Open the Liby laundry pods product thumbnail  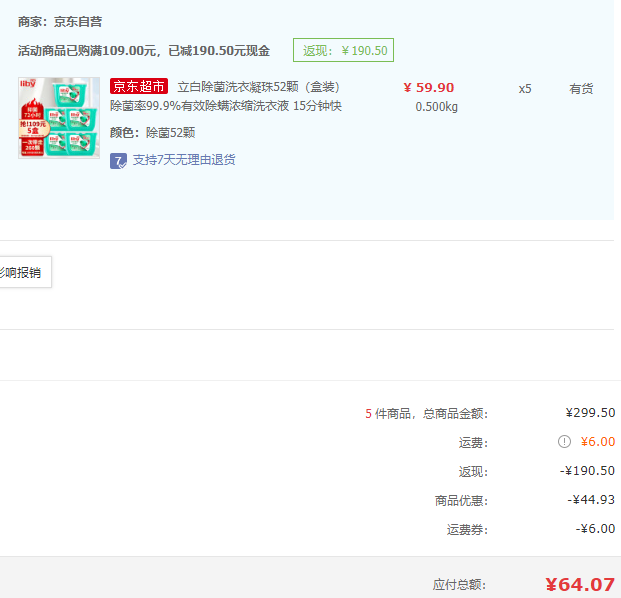click(59, 118)
